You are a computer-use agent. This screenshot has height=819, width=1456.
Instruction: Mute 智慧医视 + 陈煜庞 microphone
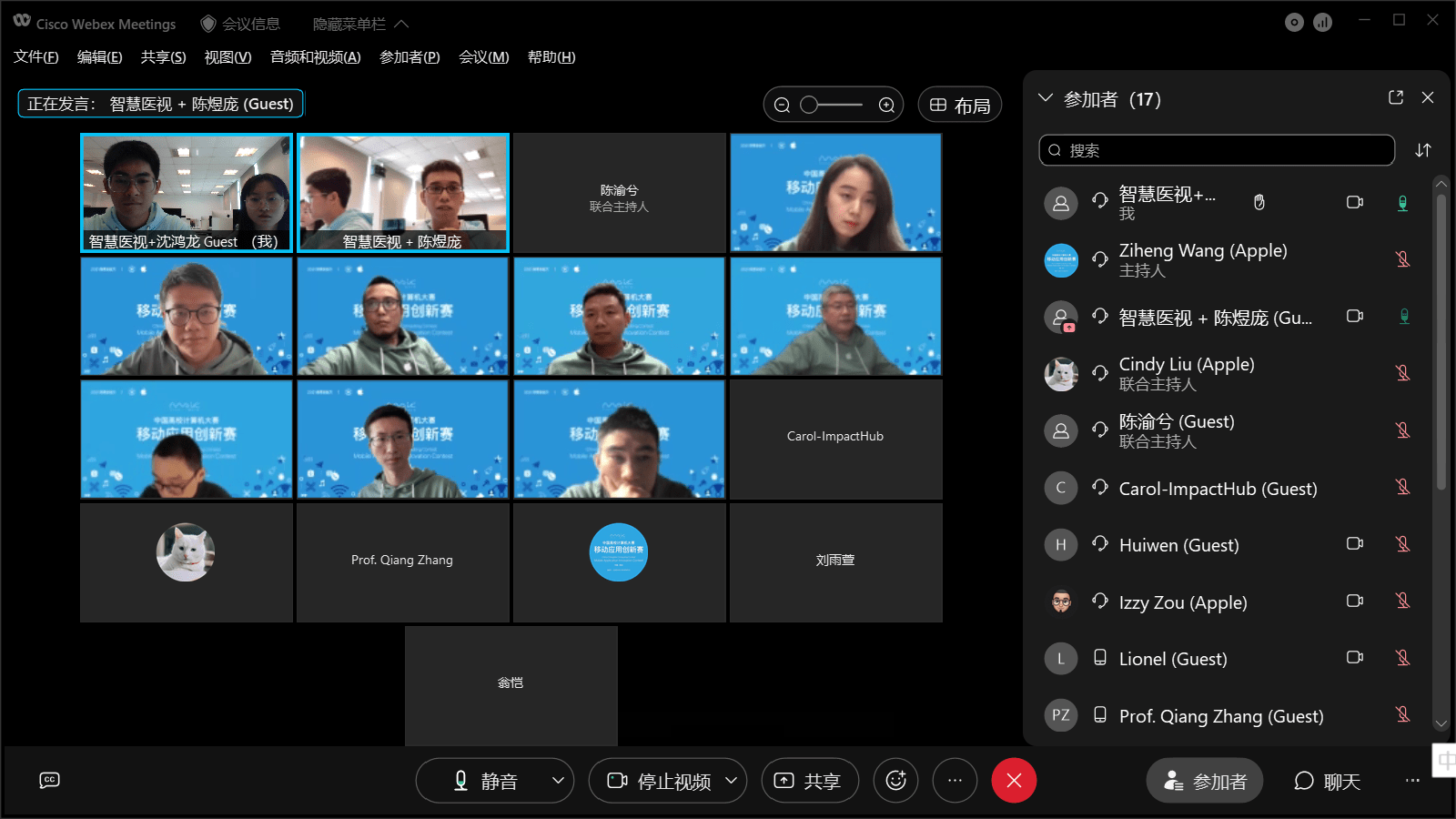tap(1404, 316)
